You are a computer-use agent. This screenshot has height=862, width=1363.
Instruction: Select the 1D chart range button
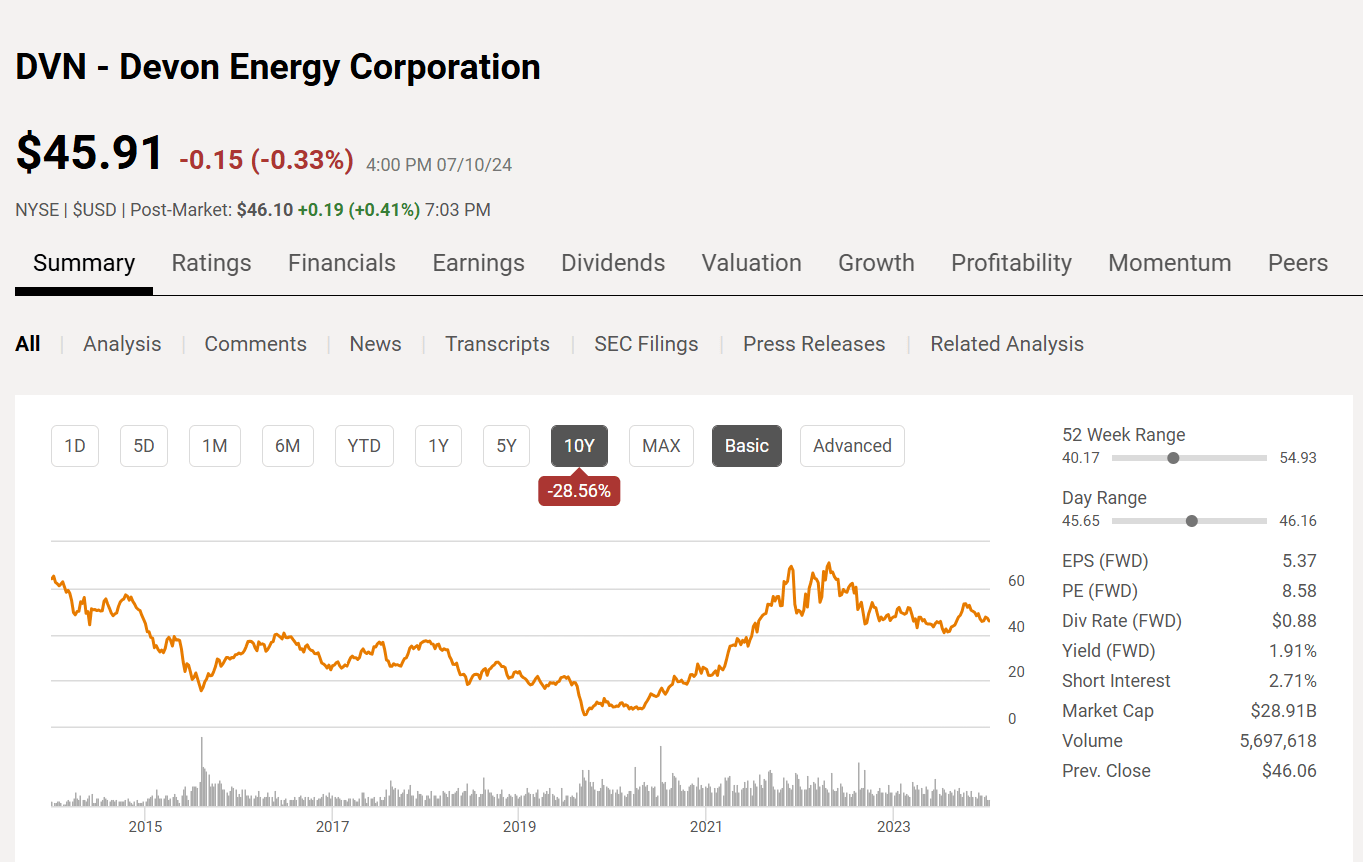click(75, 446)
